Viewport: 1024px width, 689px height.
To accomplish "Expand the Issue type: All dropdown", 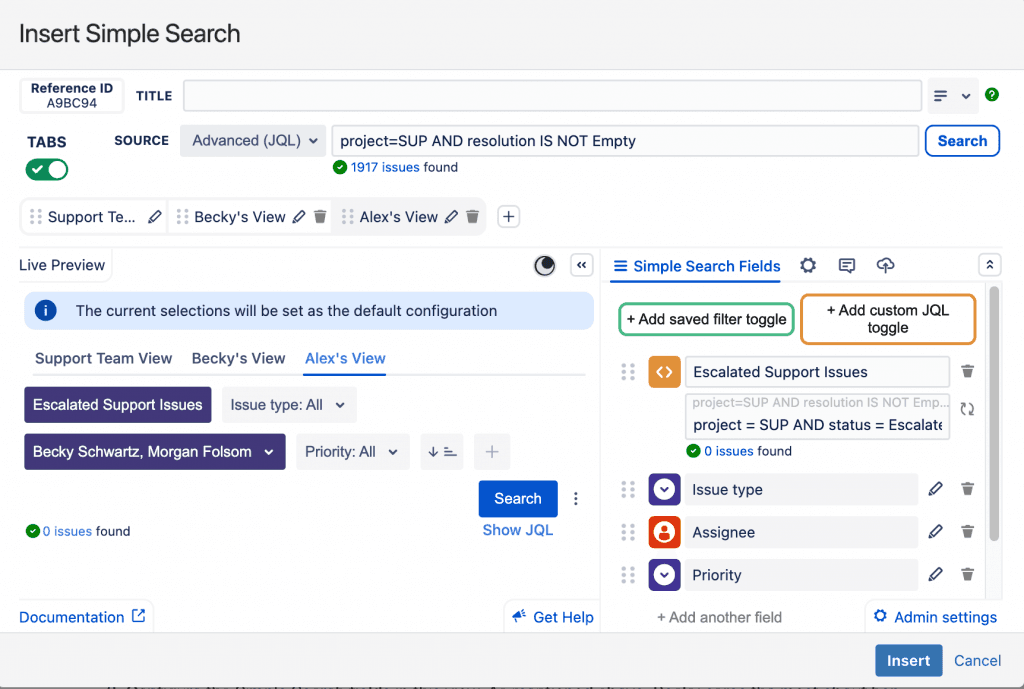I will 288,405.
